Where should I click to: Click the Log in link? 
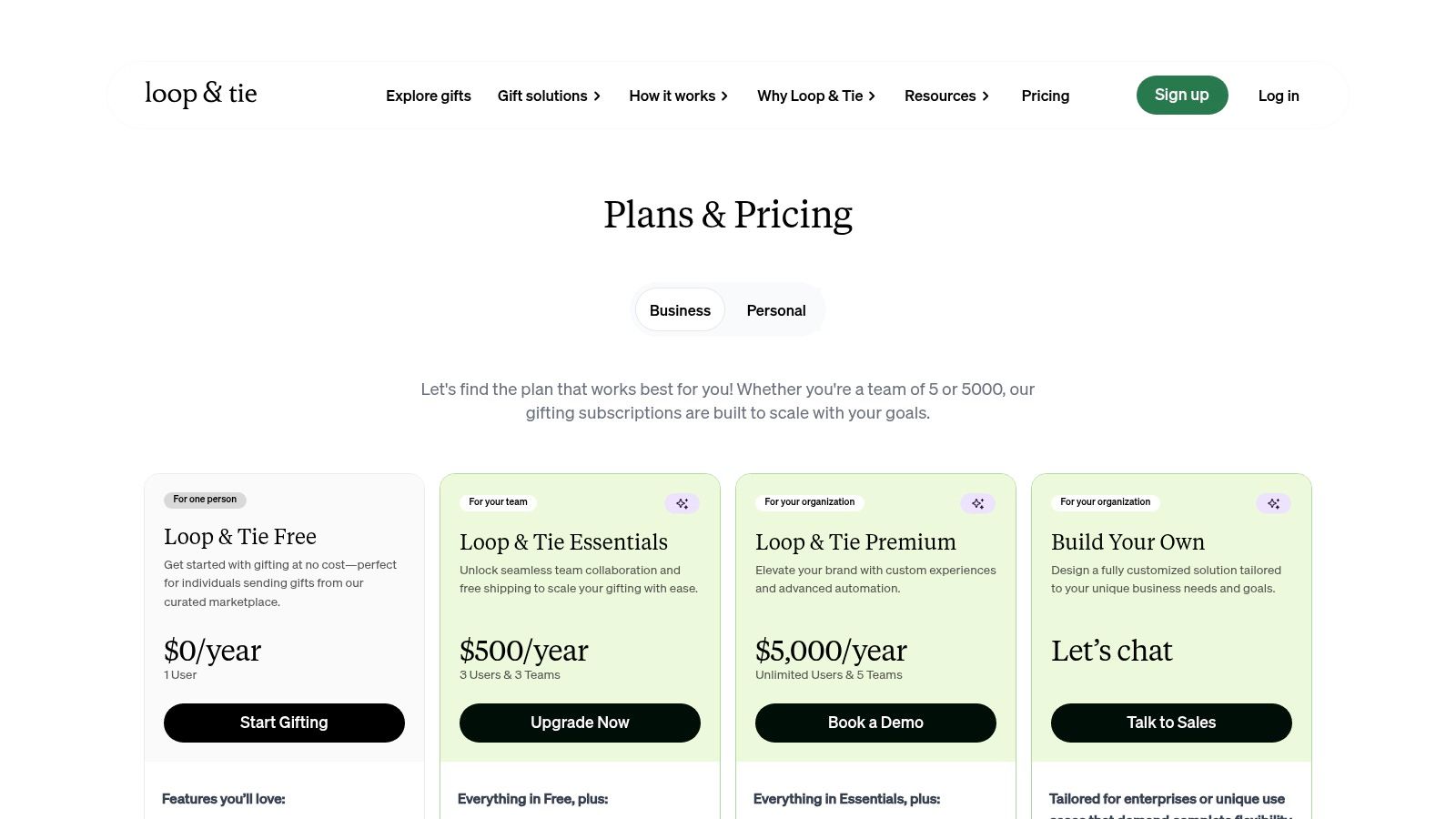click(1279, 96)
